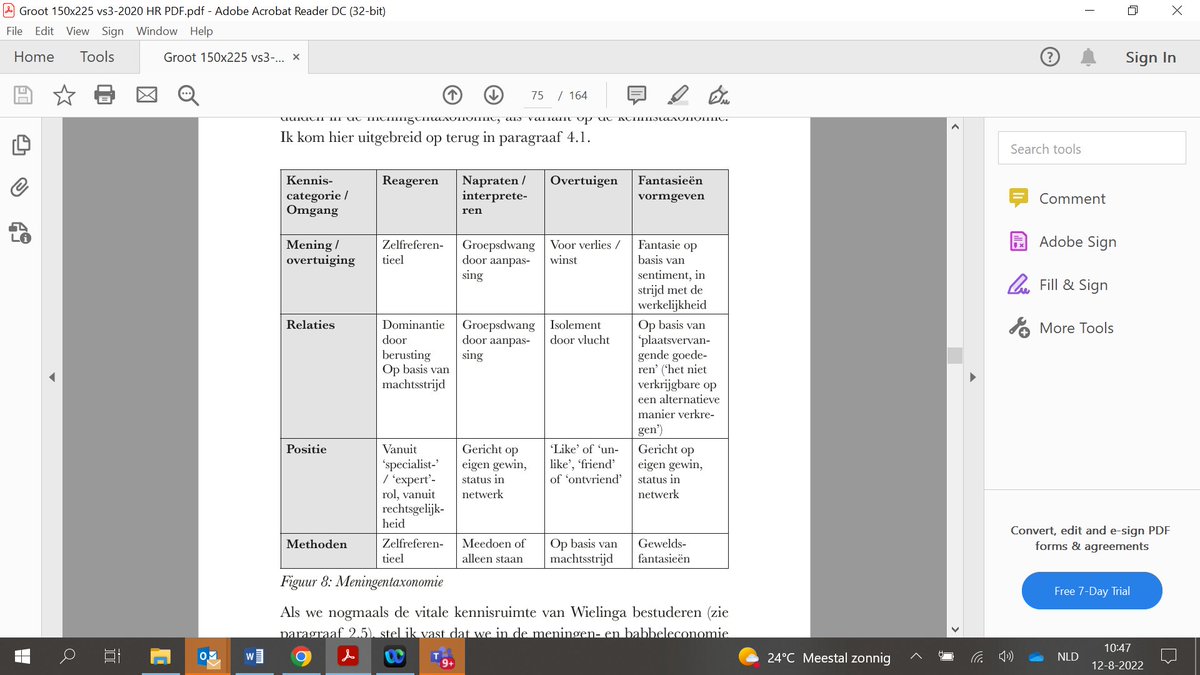Click scrollbar up arrow of document
1200x675 pixels.
(x=955, y=127)
